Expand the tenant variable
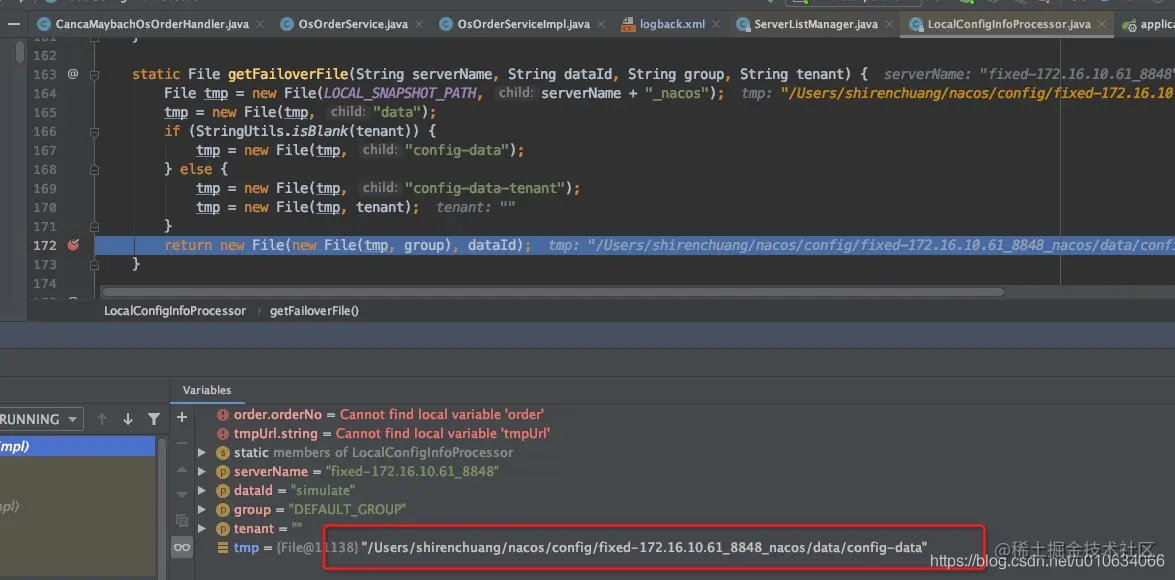Image resolution: width=1175 pixels, height=580 pixels. (201, 528)
